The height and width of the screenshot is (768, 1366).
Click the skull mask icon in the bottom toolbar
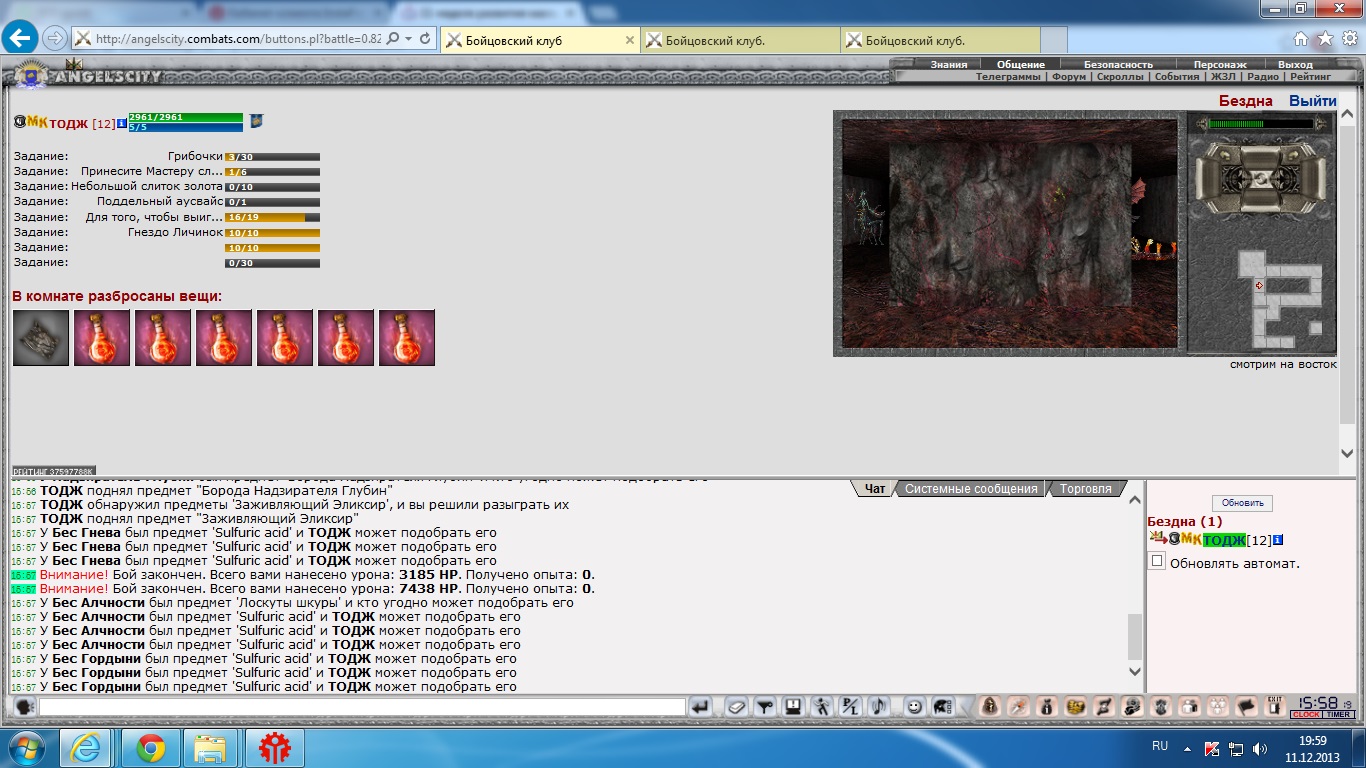(x=1132, y=706)
